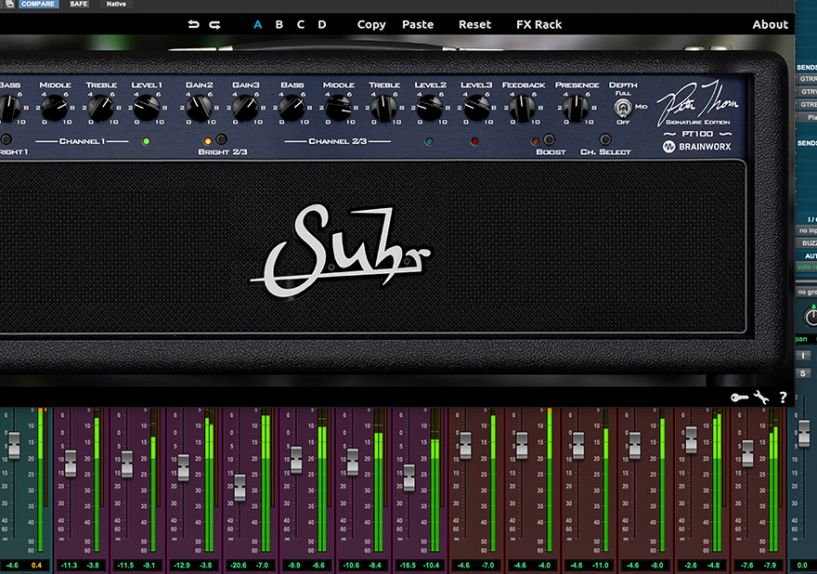Click the Channel 2/3 Treble knob
The width and height of the screenshot is (817, 574).
coord(385,108)
